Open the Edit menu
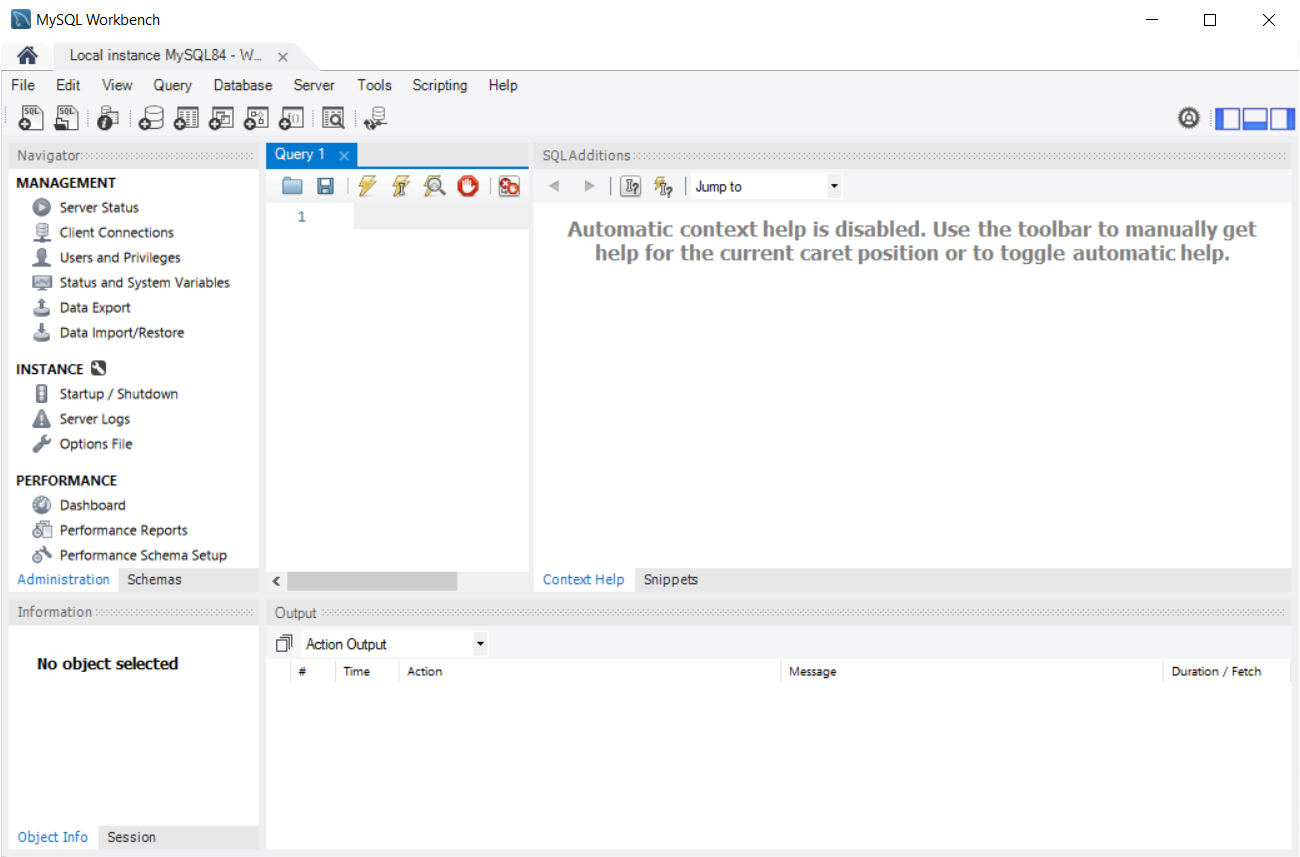Viewport: 1300px width, 857px height. [68, 85]
